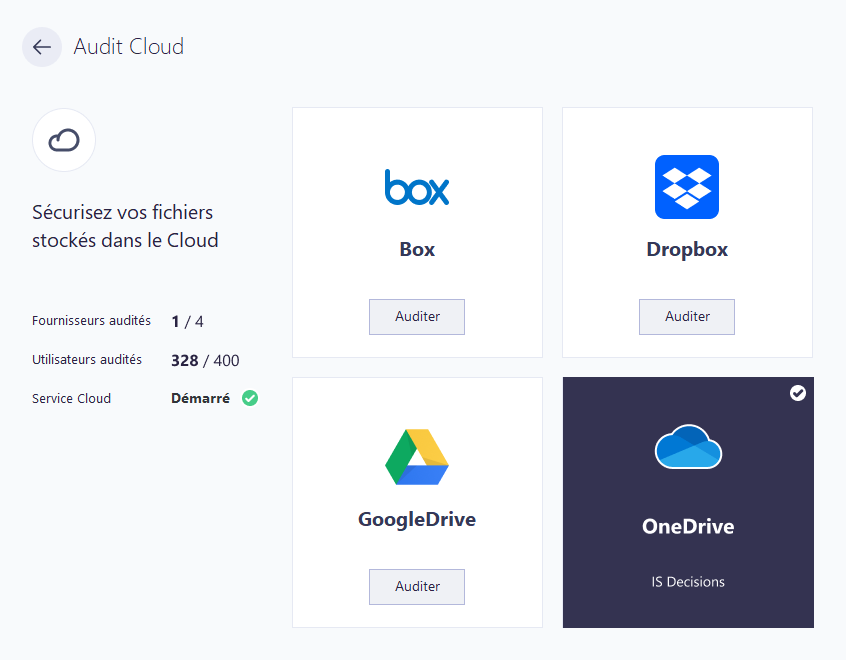Screen dimensions: 846x660
Task: Audit the Dropbox provider
Action: [687, 317]
